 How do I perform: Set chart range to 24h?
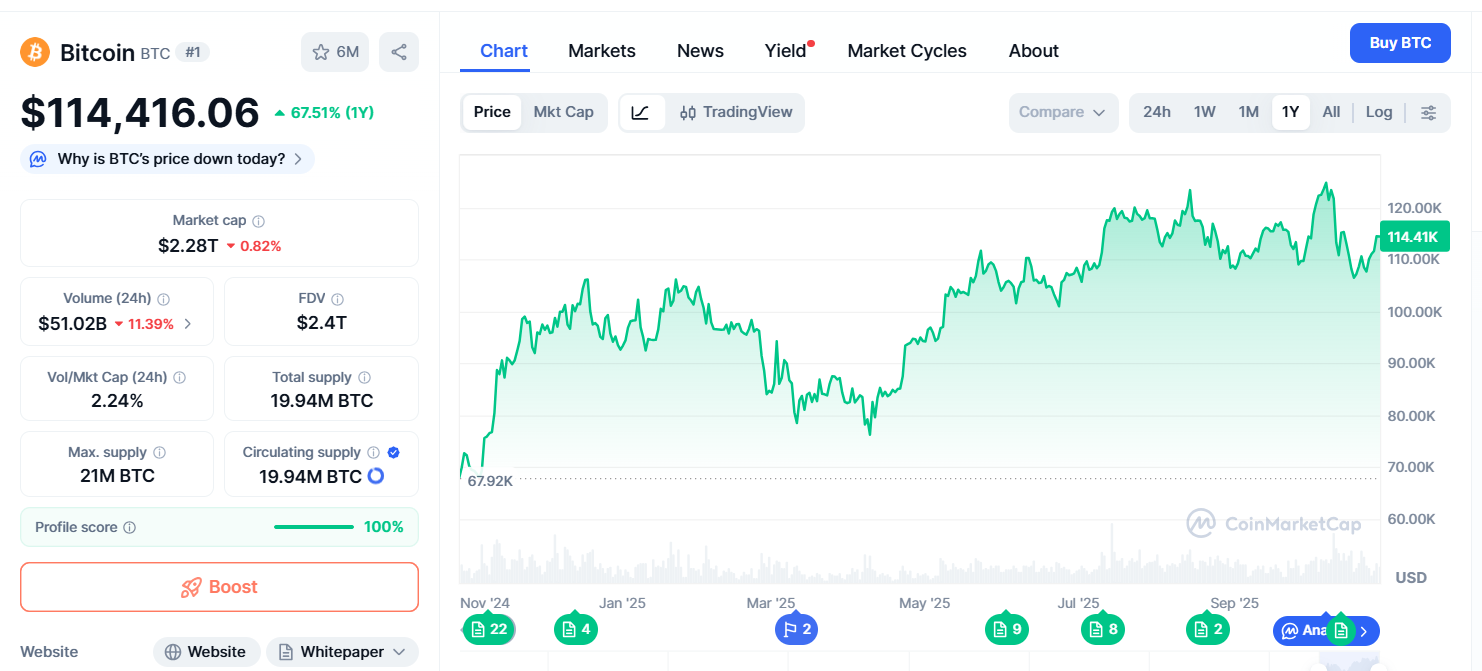pos(1157,112)
